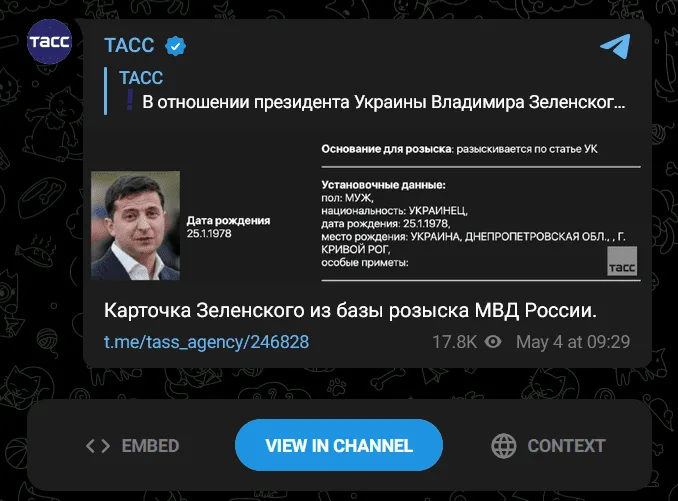The width and height of the screenshot is (678, 501).
Task: Open the TASS channel name header
Action: click(x=129, y=45)
